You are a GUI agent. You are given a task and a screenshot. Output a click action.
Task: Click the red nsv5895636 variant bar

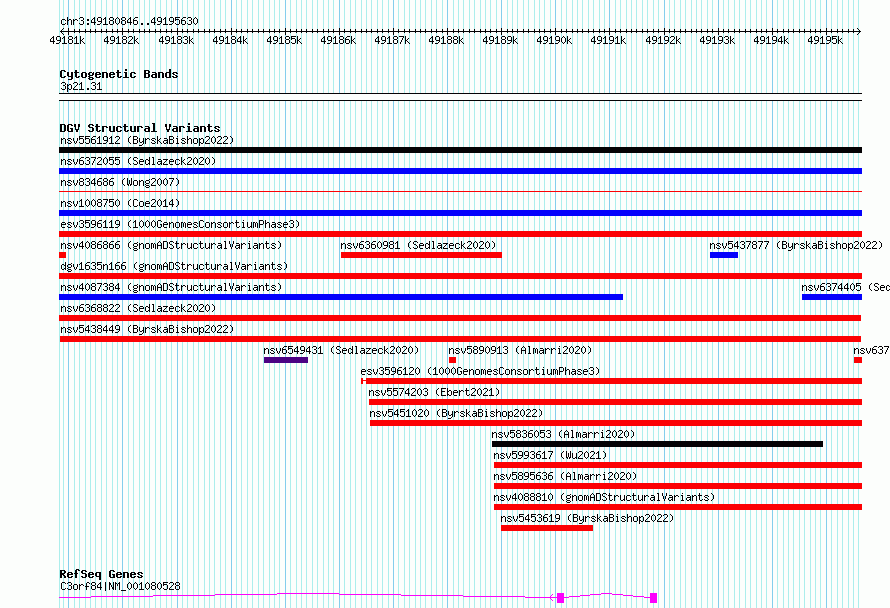tap(678, 486)
